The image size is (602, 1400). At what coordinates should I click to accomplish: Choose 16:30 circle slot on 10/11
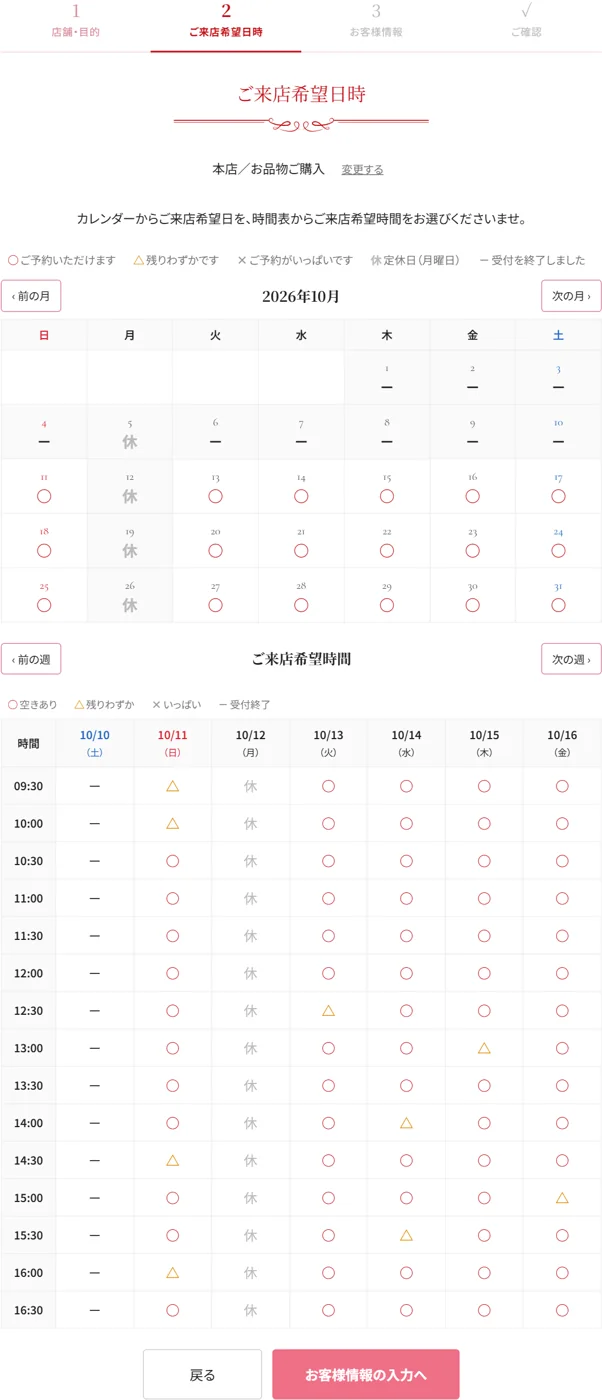172,1310
